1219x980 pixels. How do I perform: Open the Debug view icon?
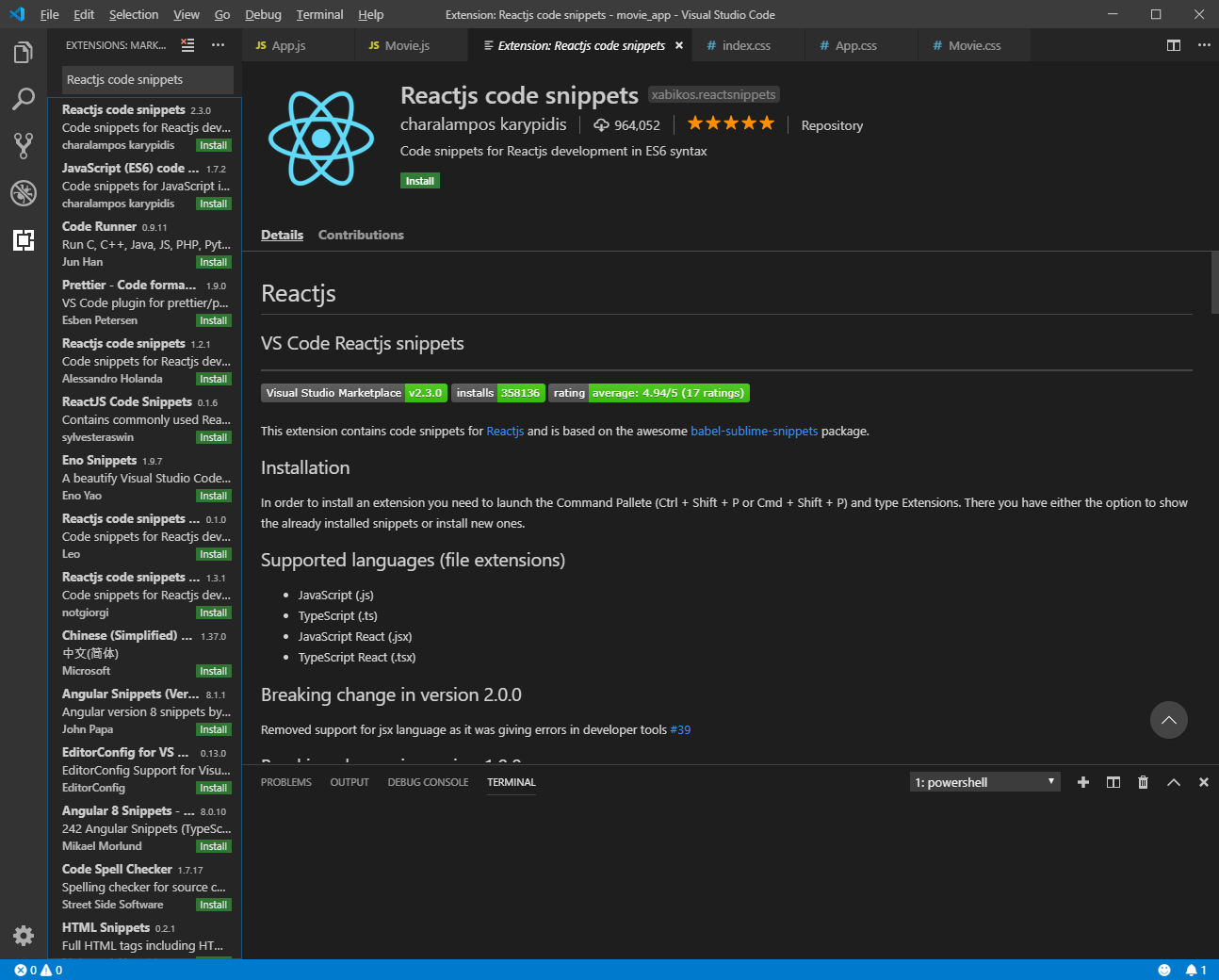[24, 192]
